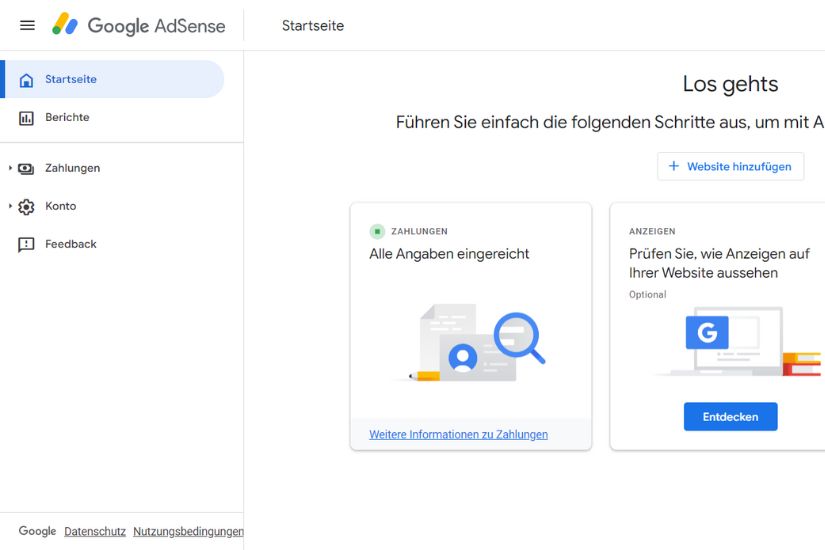This screenshot has height=550, width=825.
Task: Click the Feedback speech bubble icon
Action: tap(26, 245)
